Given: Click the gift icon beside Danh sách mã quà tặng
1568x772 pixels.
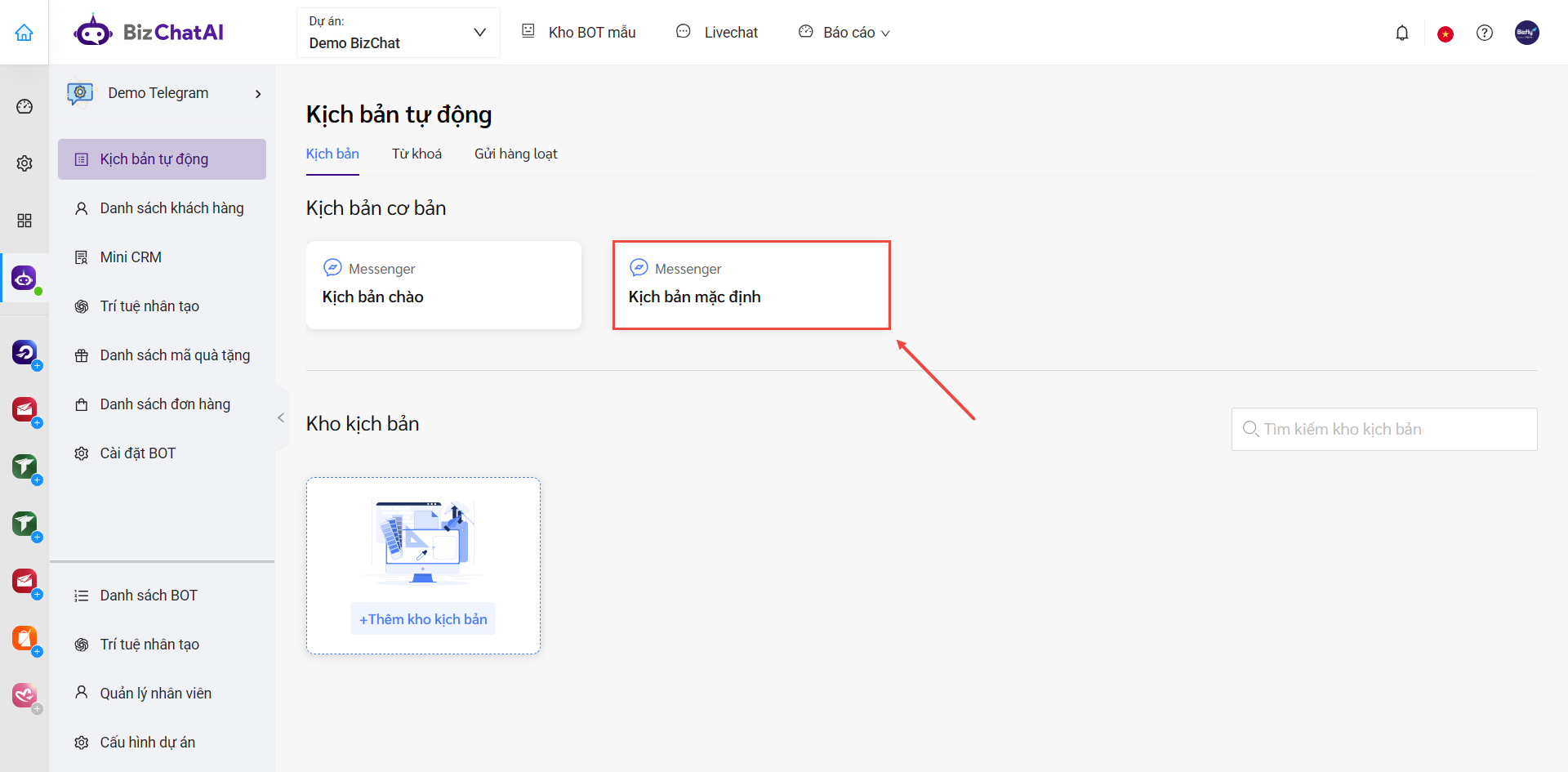Looking at the screenshot, I should tap(82, 355).
